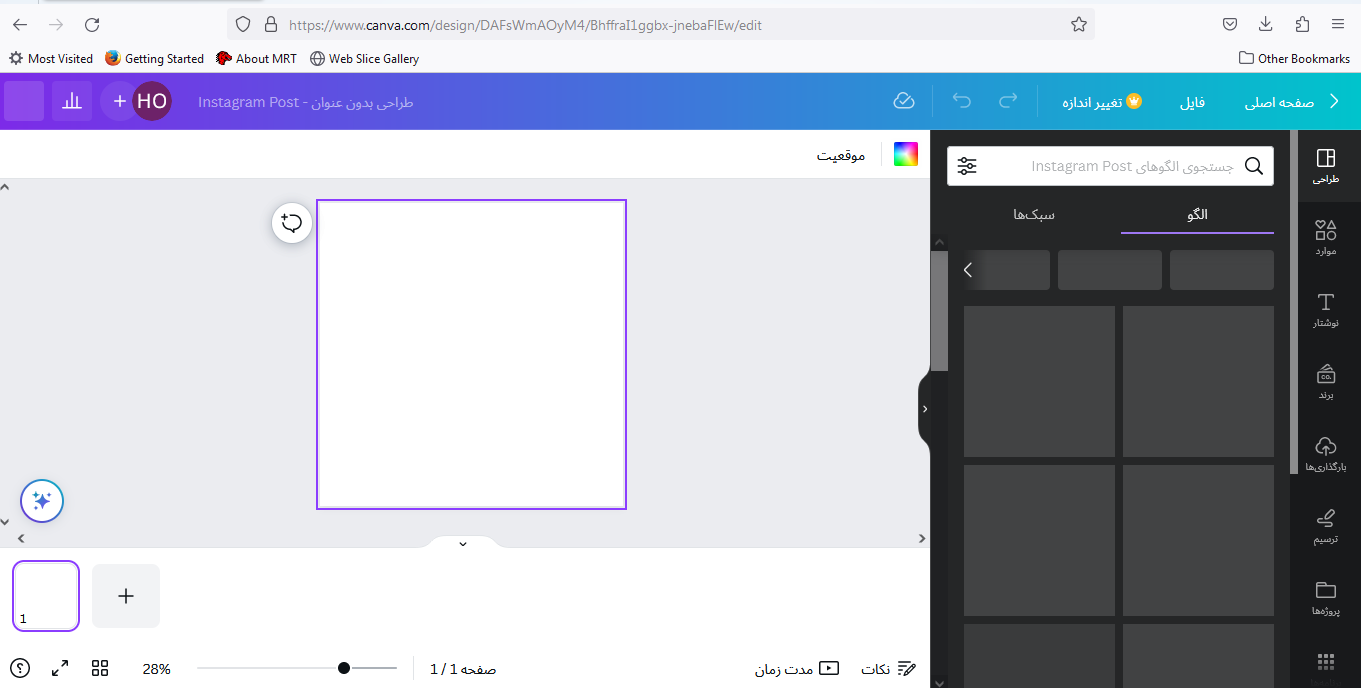Open the Other Bookmarks folder
1361x688 pixels.
point(1294,59)
